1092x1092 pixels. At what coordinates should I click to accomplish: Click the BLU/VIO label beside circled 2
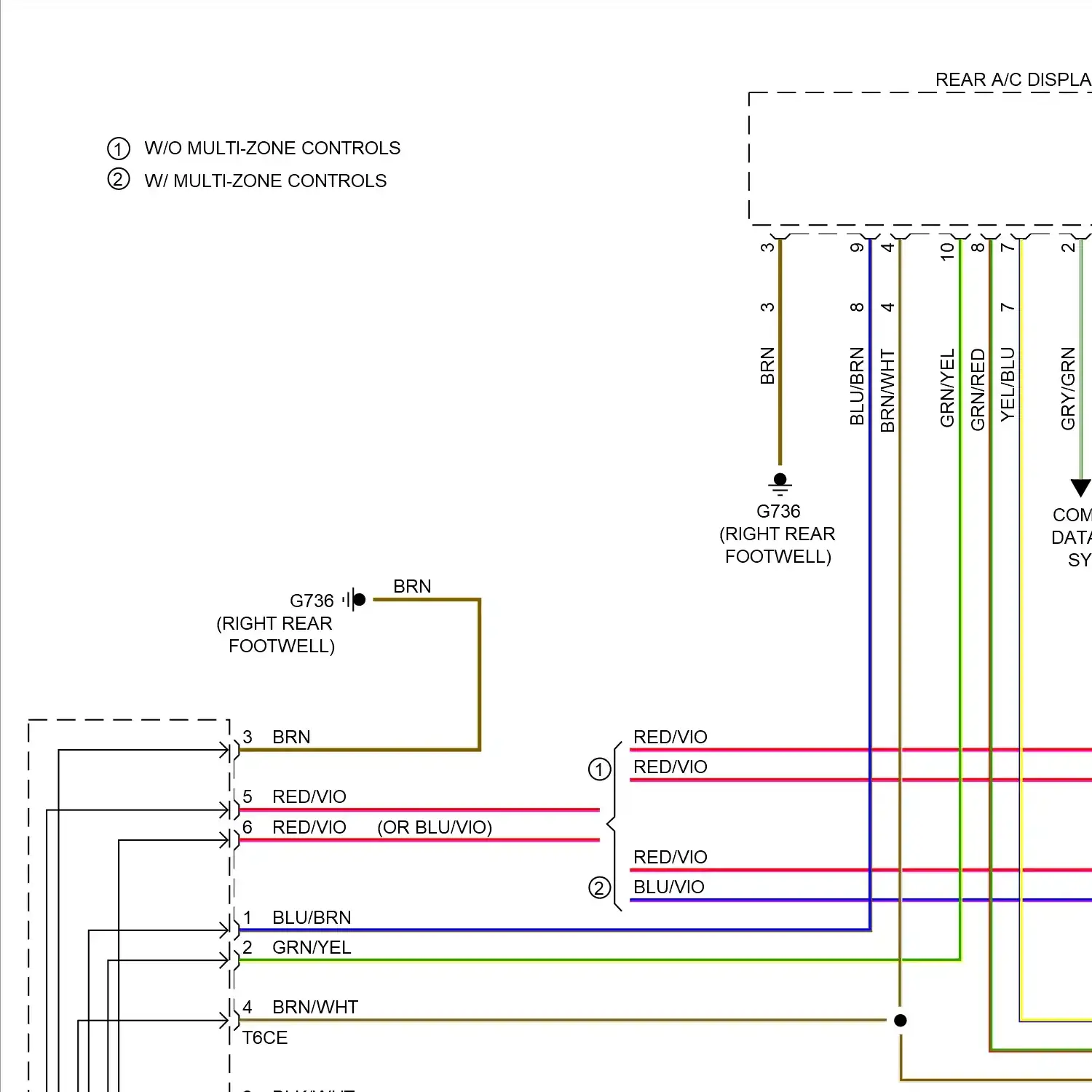(669, 887)
